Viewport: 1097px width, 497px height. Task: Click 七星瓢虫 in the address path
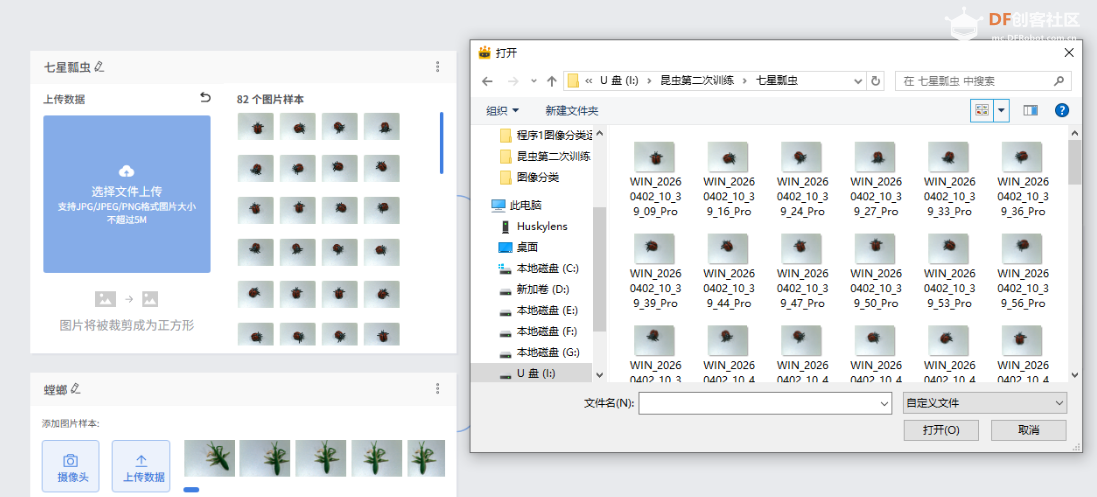point(777,81)
